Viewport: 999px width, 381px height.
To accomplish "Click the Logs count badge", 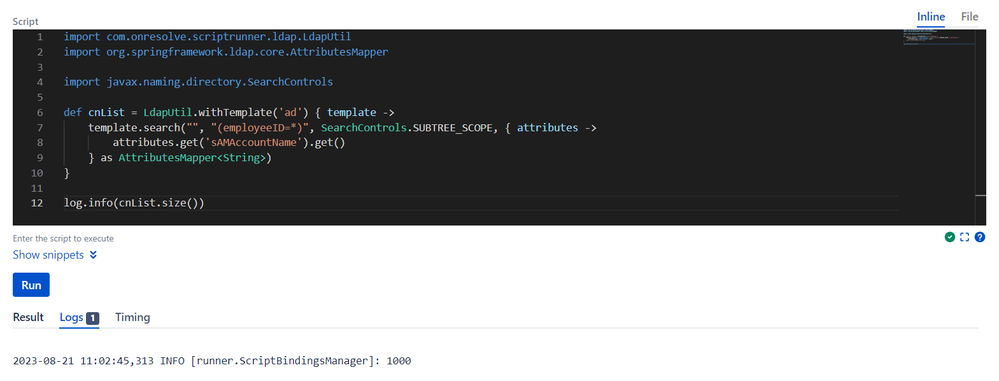I will pyautogui.click(x=92, y=318).
